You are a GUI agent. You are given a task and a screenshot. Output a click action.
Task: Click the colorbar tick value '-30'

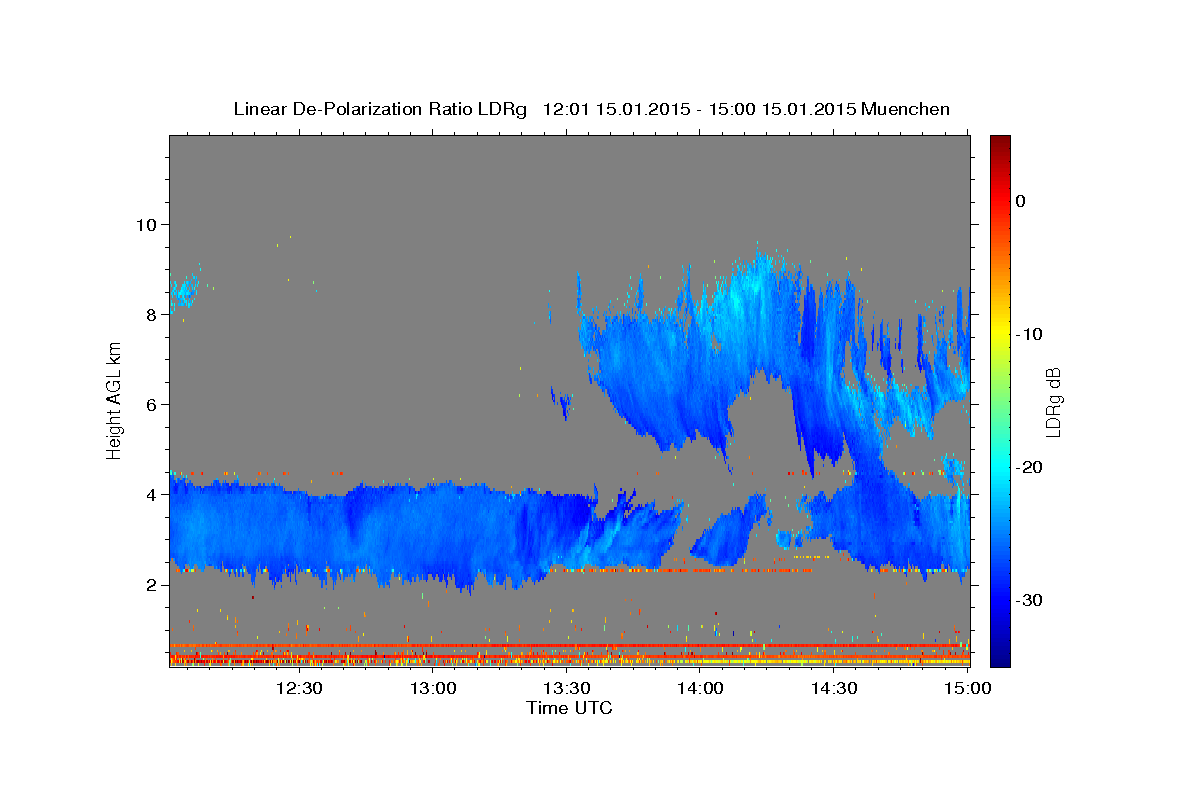[x=1030, y=600]
